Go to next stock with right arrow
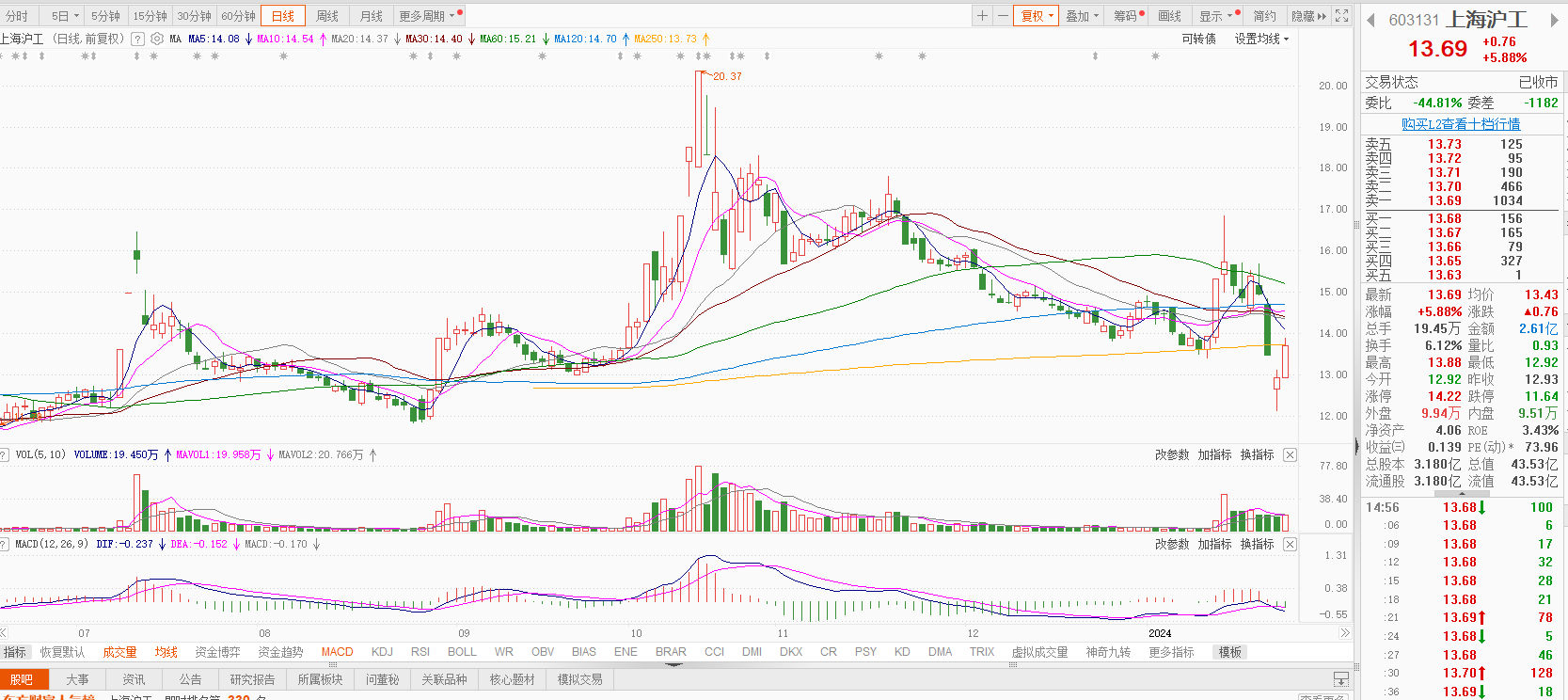The width and height of the screenshot is (1568, 700). pyautogui.click(x=1554, y=21)
